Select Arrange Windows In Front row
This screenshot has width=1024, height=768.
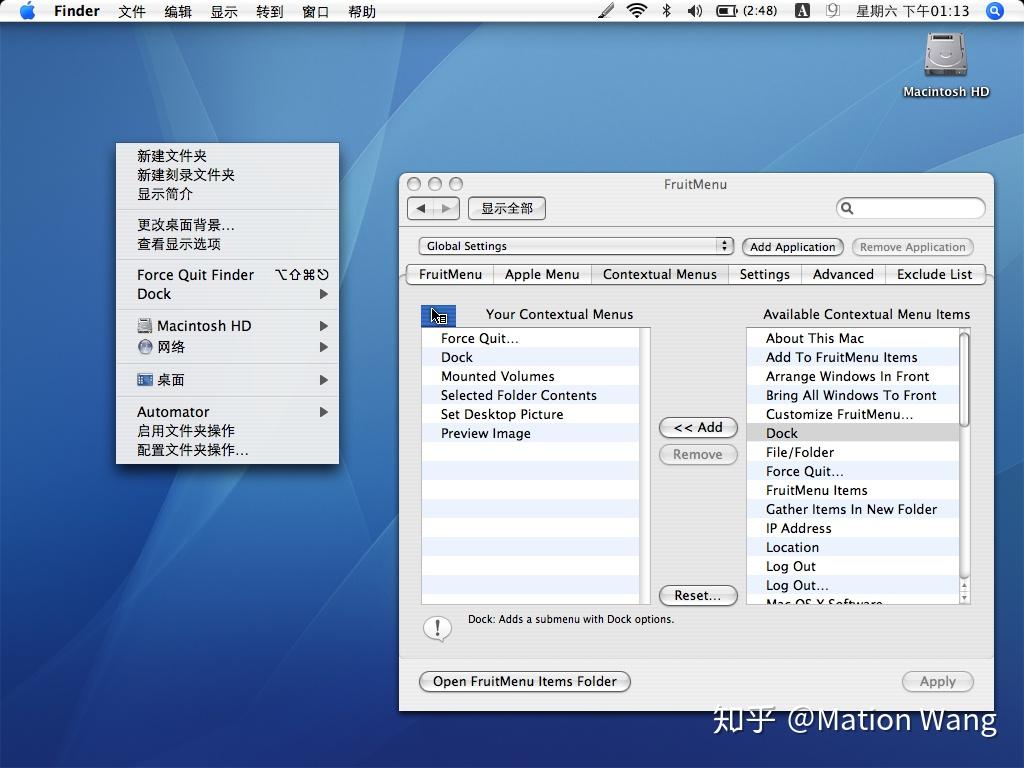[x=854, y=376]
